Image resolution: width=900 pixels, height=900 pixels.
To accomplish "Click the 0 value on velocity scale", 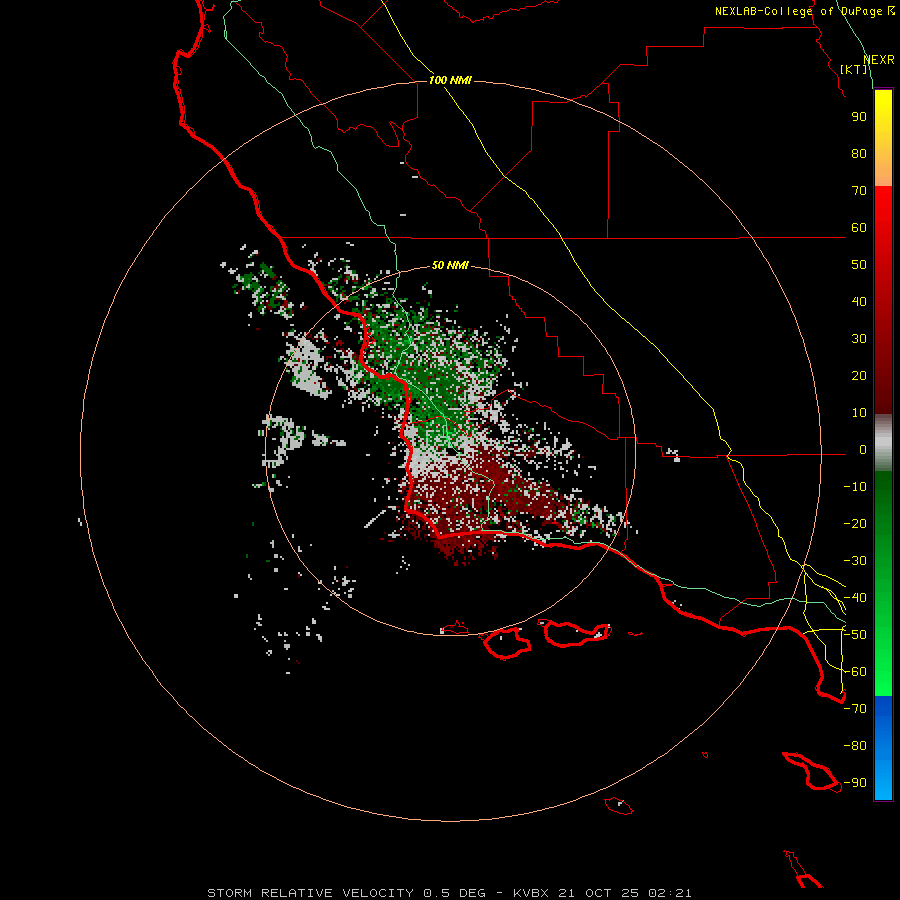I will pos(863,449).
